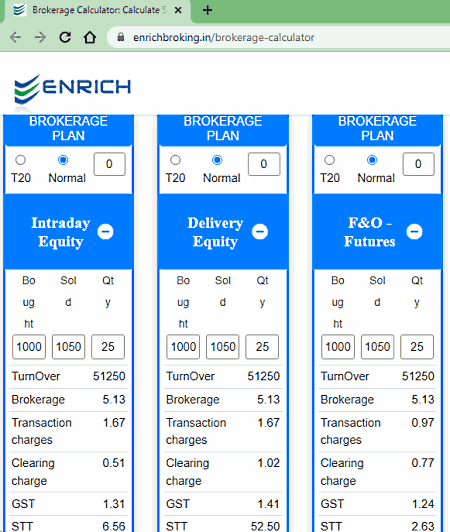Reload the brokerage calculator page
Screen dimensions: 450x532
point(65,37)
